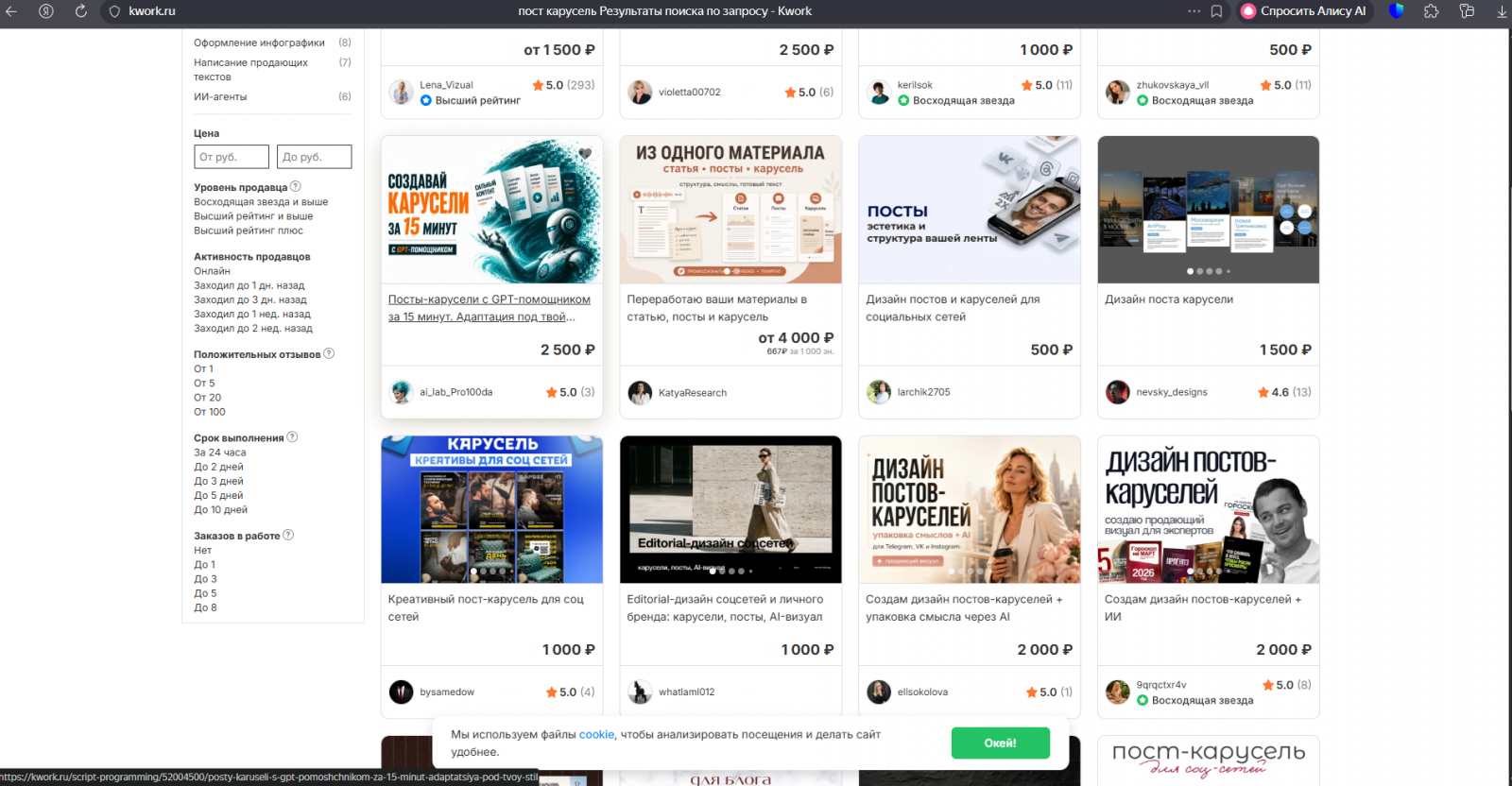Bookmark this page with the bookmark icon
Viewport: 1512px width, 786px height.
click(x=1217, y=11)
